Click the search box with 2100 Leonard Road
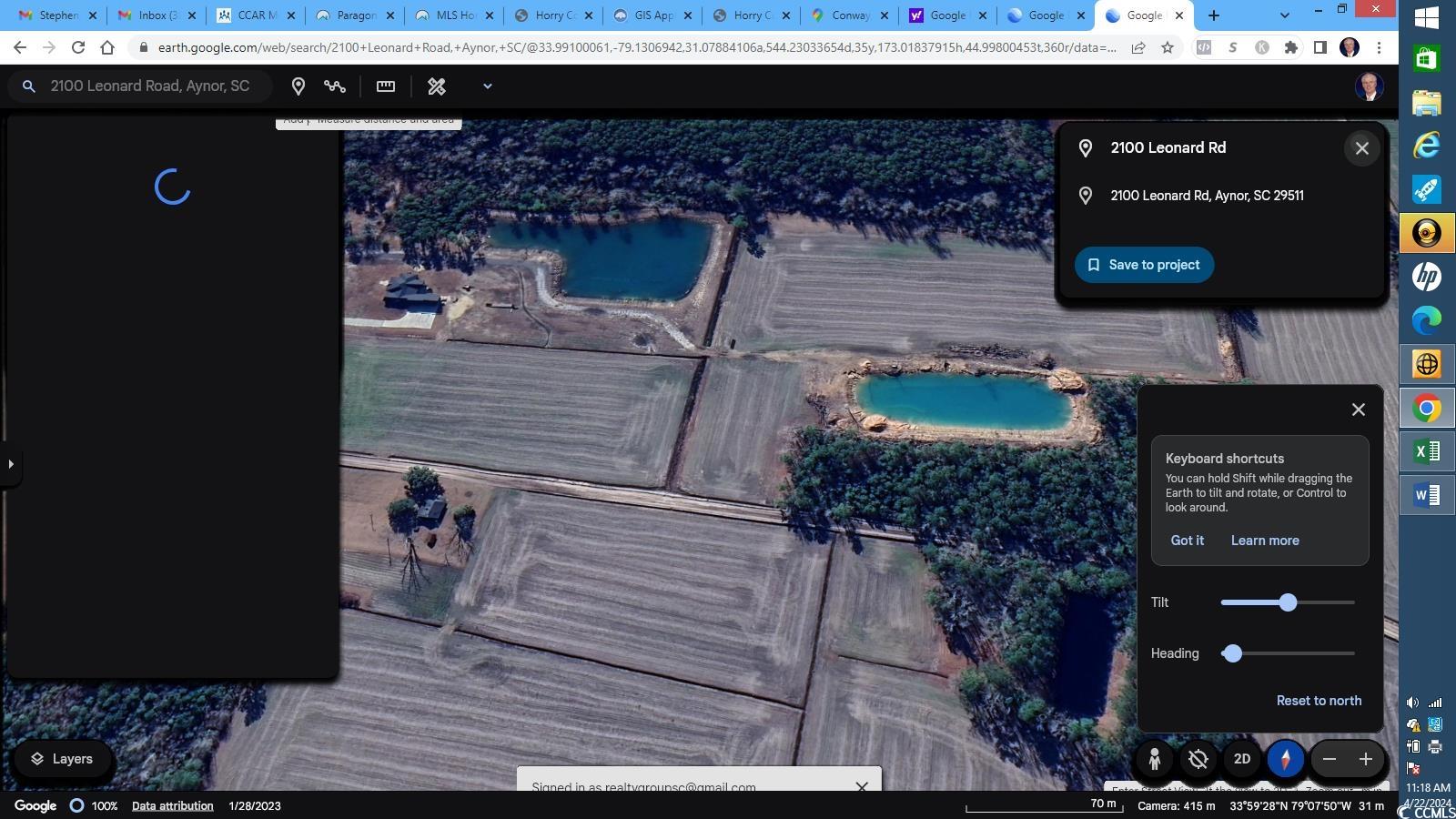The image size is (1456, 819). point(150,86)
